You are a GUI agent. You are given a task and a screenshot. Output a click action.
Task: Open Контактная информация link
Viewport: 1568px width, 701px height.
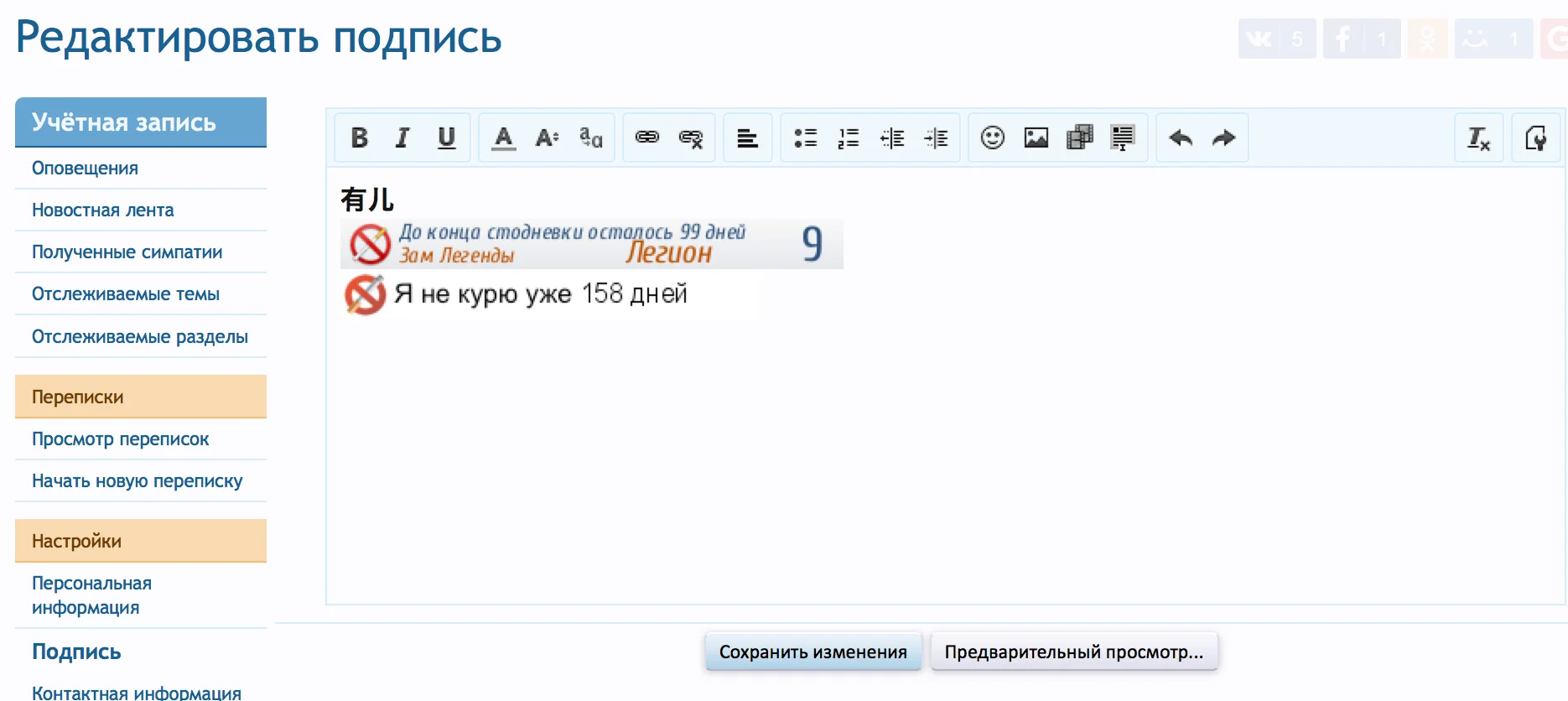click(x=137, y=693)
